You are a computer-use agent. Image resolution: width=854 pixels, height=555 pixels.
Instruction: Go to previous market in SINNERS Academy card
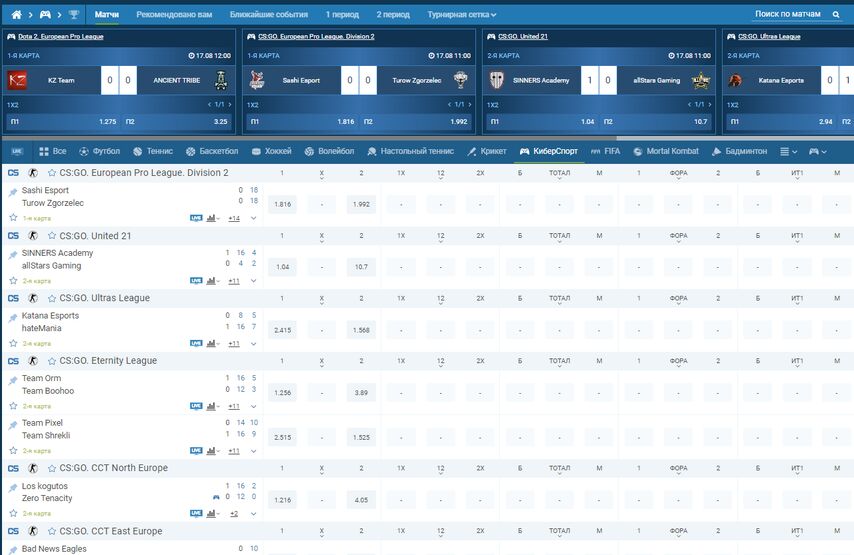690,104
